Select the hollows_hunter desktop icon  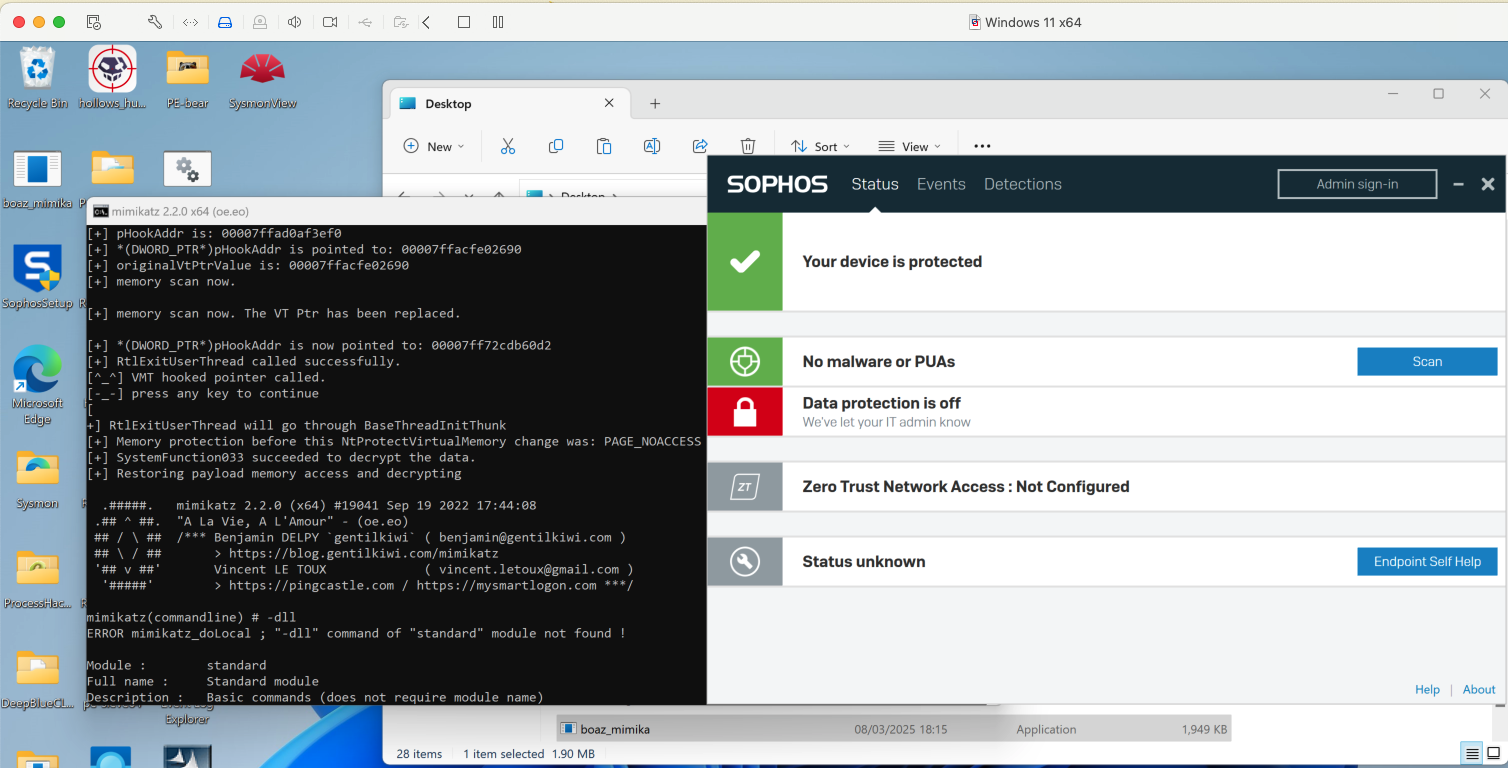112,77
